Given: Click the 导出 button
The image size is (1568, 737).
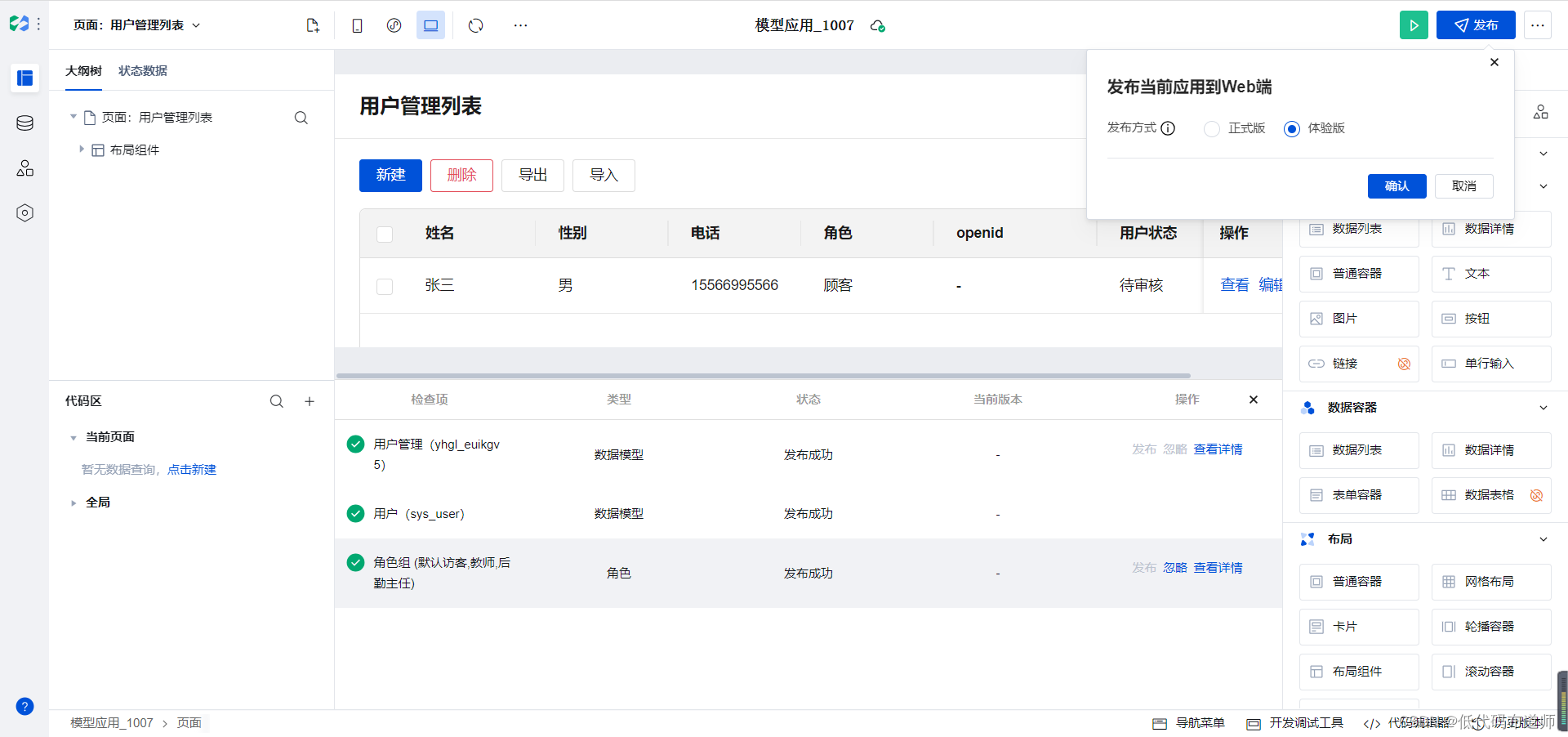Looking at the screenshot, I should [532, 176].
